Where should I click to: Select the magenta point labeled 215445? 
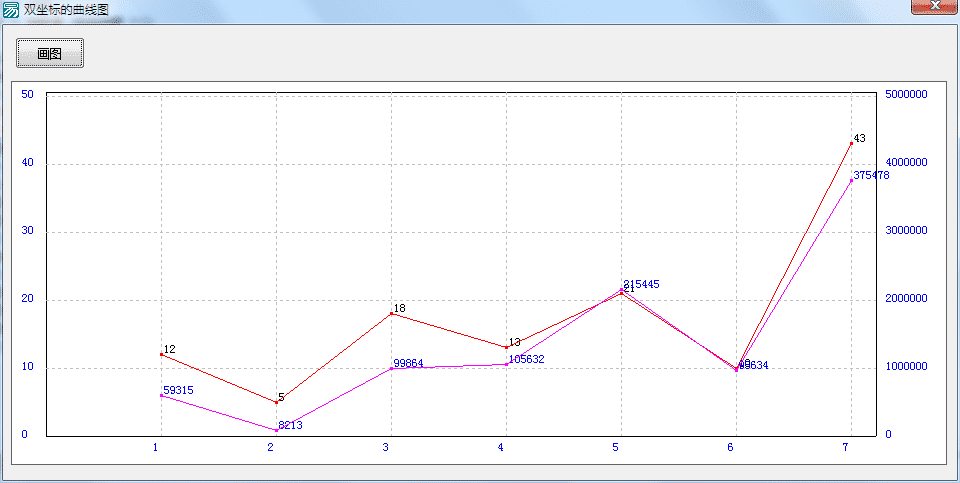point(621,290)
